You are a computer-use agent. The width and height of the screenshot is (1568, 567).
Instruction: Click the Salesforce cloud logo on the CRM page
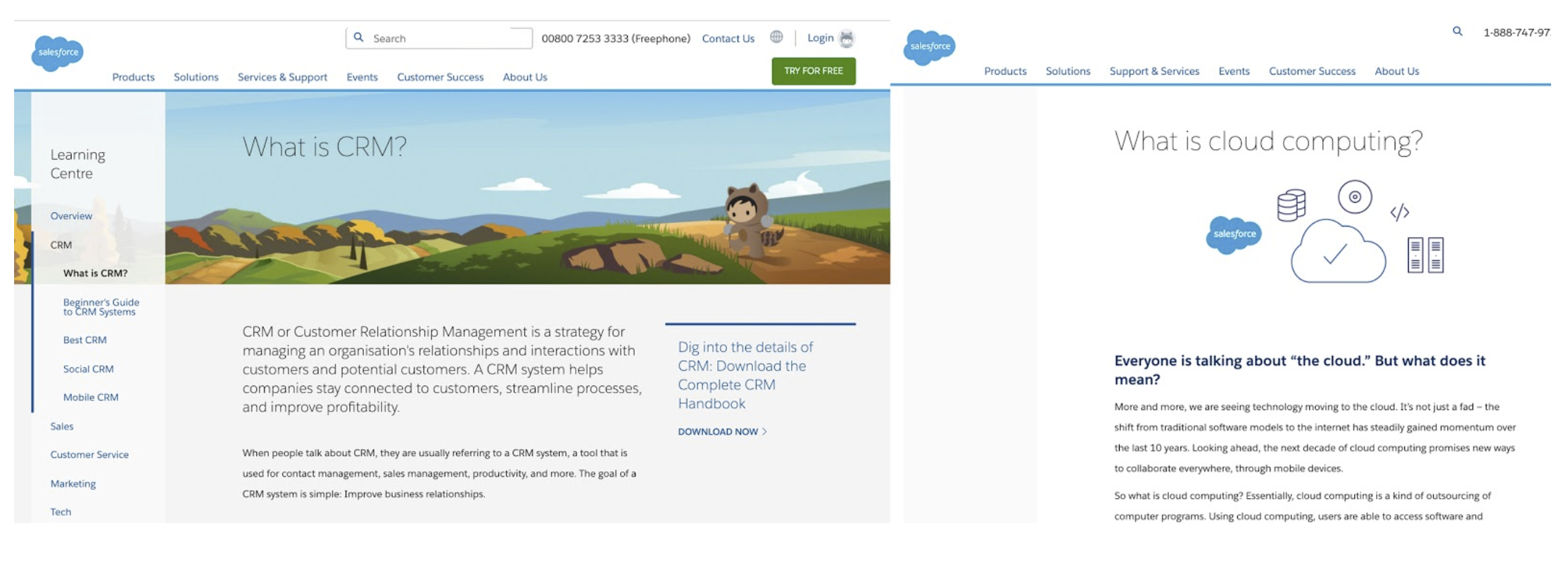tap(58, 53)
